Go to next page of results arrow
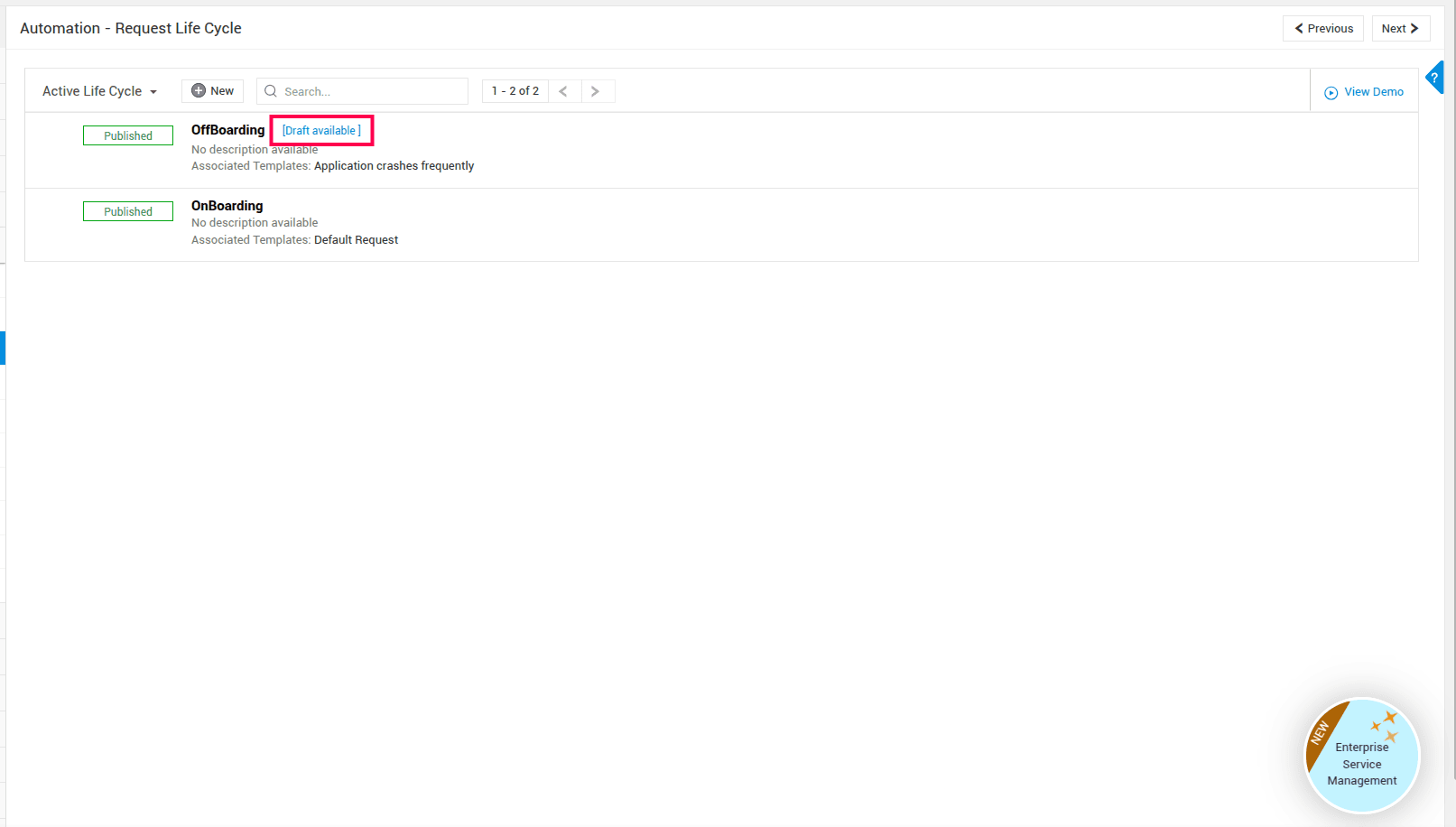This screenshot has height=827, width=1456. pyautogui.click(x=596, y=91)
